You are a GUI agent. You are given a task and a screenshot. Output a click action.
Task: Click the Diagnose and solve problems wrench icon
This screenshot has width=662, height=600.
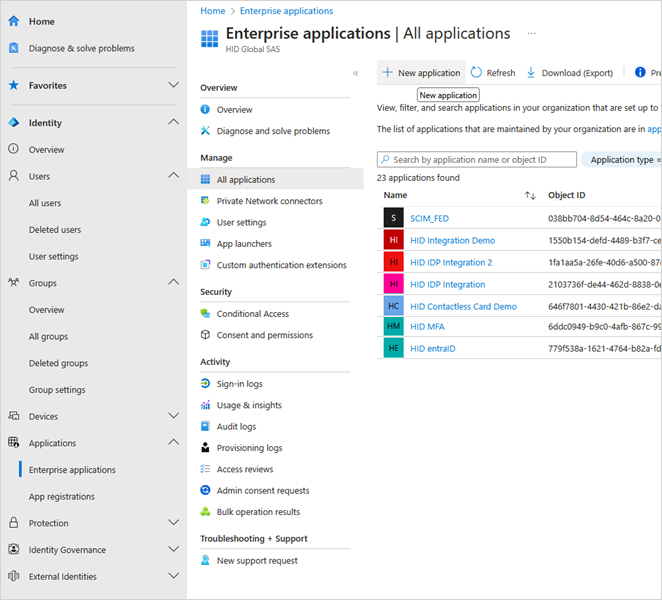click(205, 130)
